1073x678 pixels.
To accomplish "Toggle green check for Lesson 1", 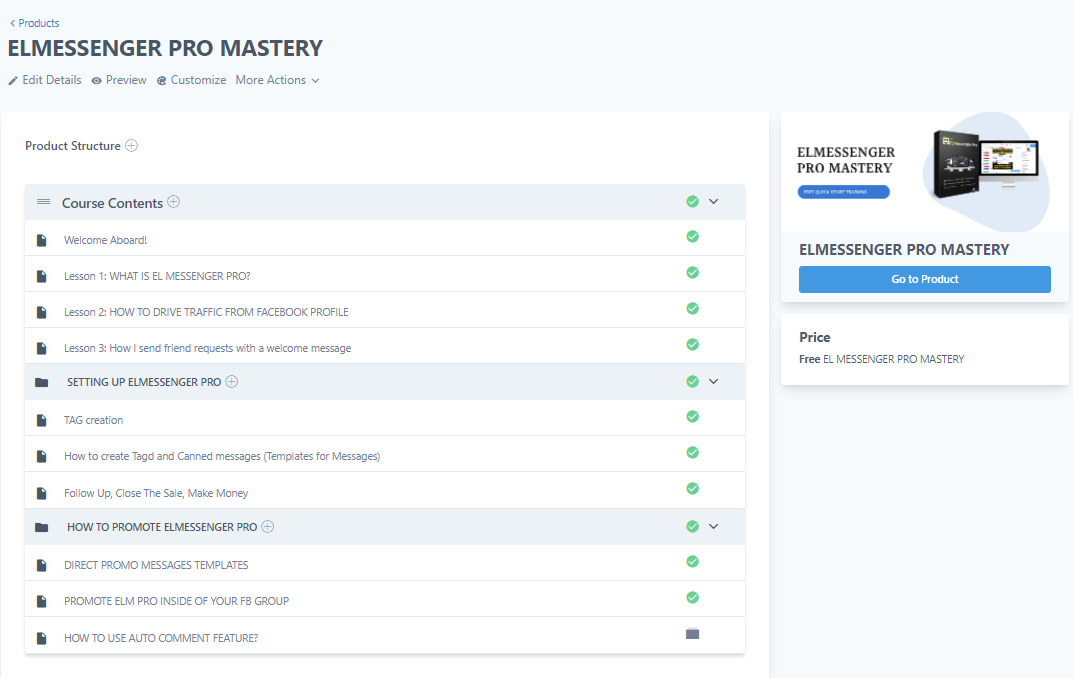I will click(693, 272).
